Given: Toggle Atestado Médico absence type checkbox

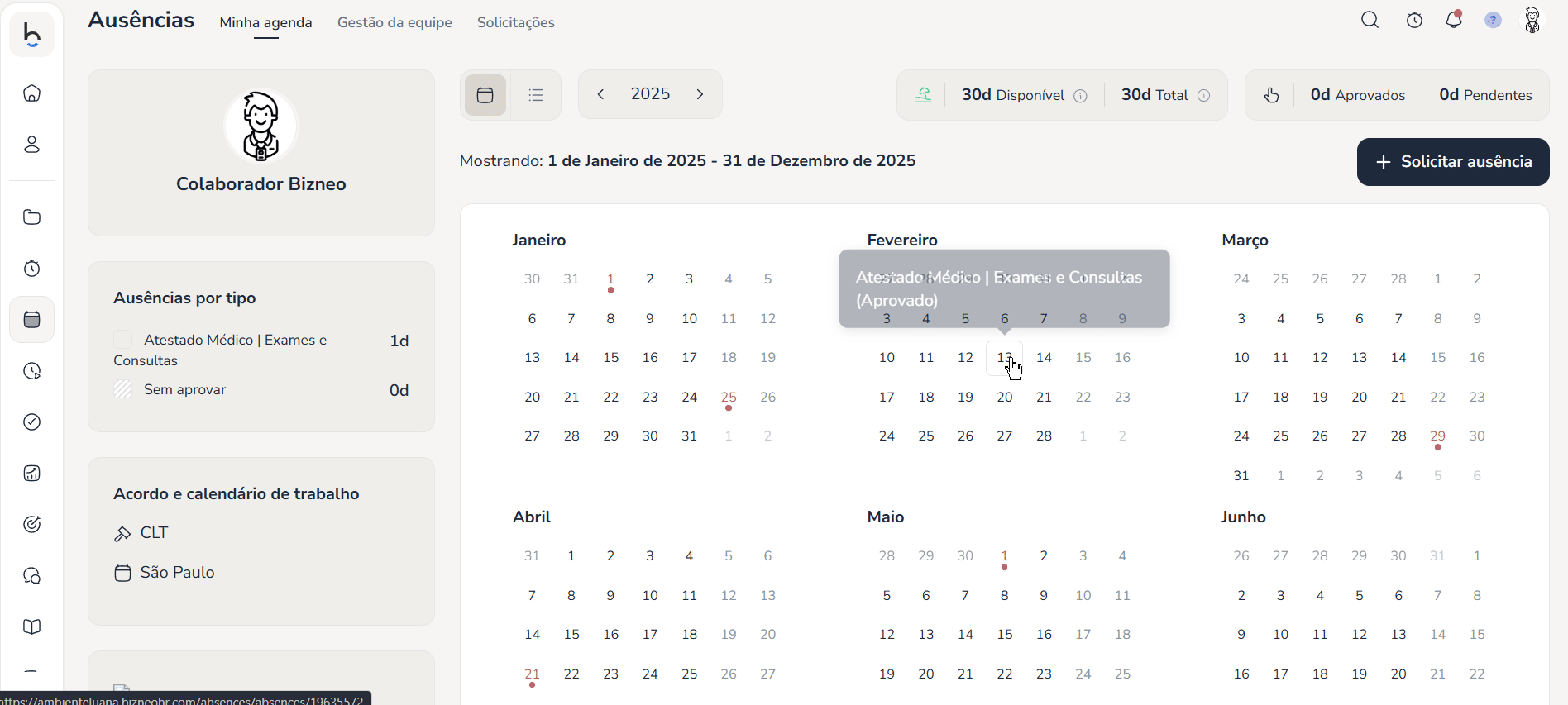Looking at the screenshot, I should (x=123, y=340).
